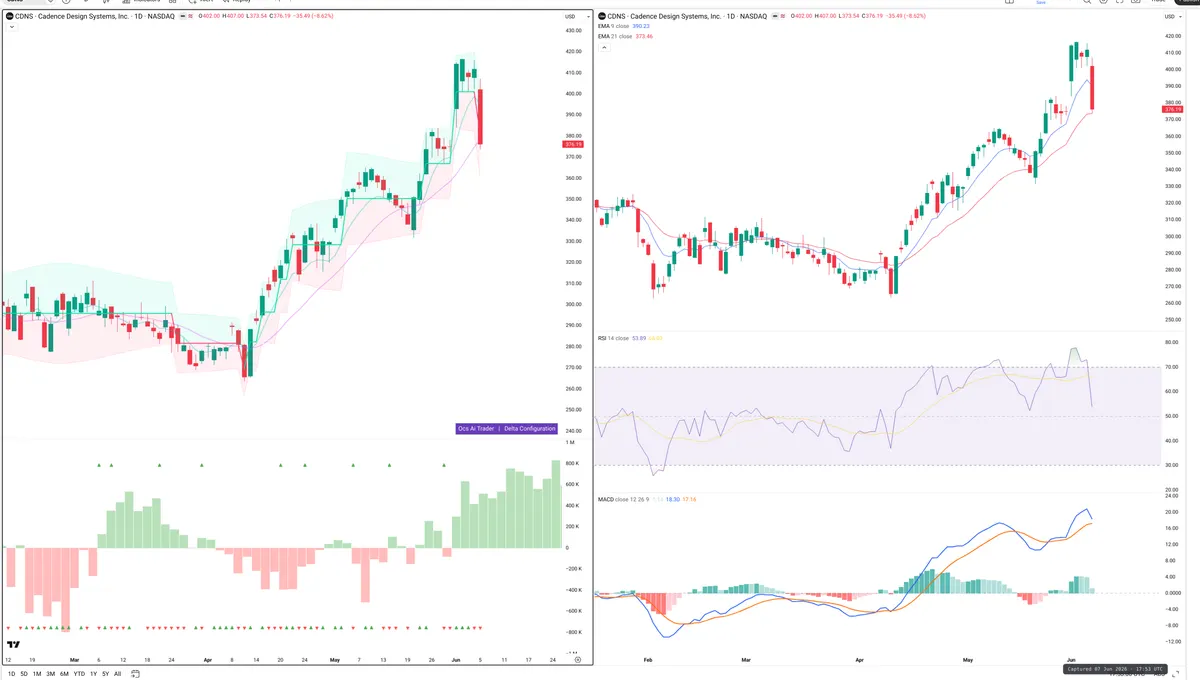Click the 250.00 level on right price axis
The image size is (1200, 680).
[x=1172, y=320]
